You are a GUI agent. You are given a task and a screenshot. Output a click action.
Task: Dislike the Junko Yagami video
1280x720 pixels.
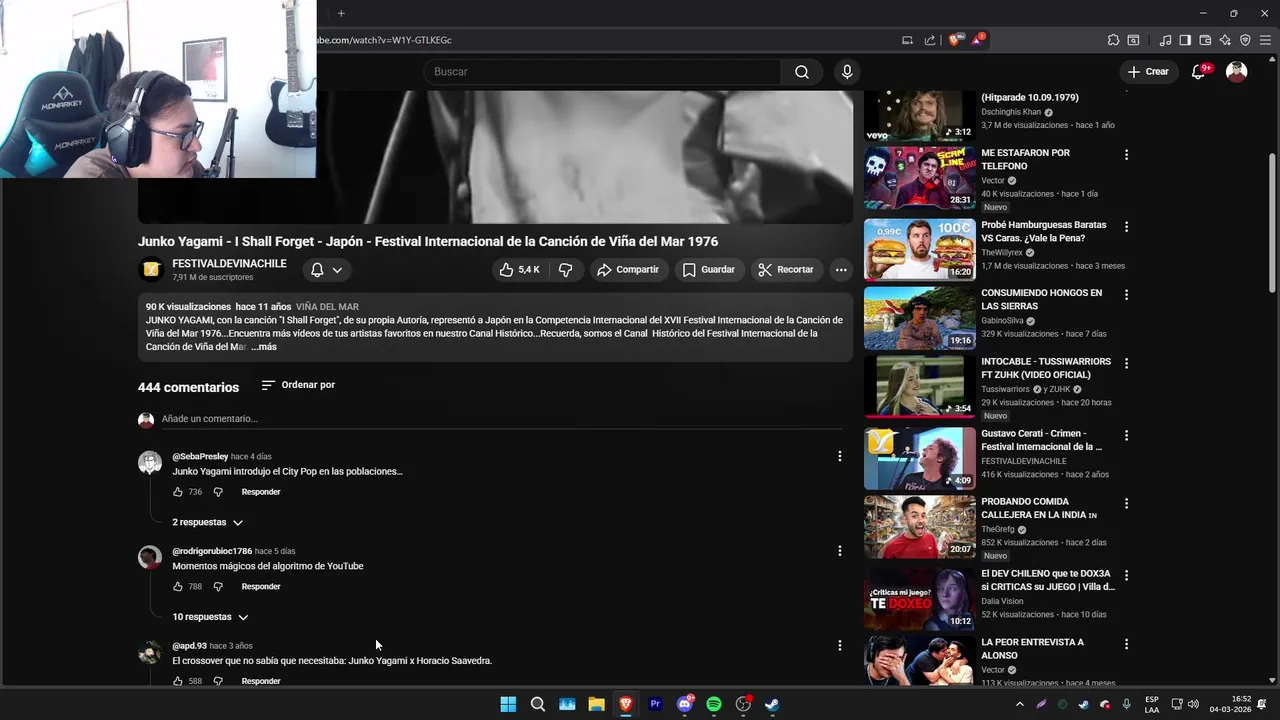[565, 270]
